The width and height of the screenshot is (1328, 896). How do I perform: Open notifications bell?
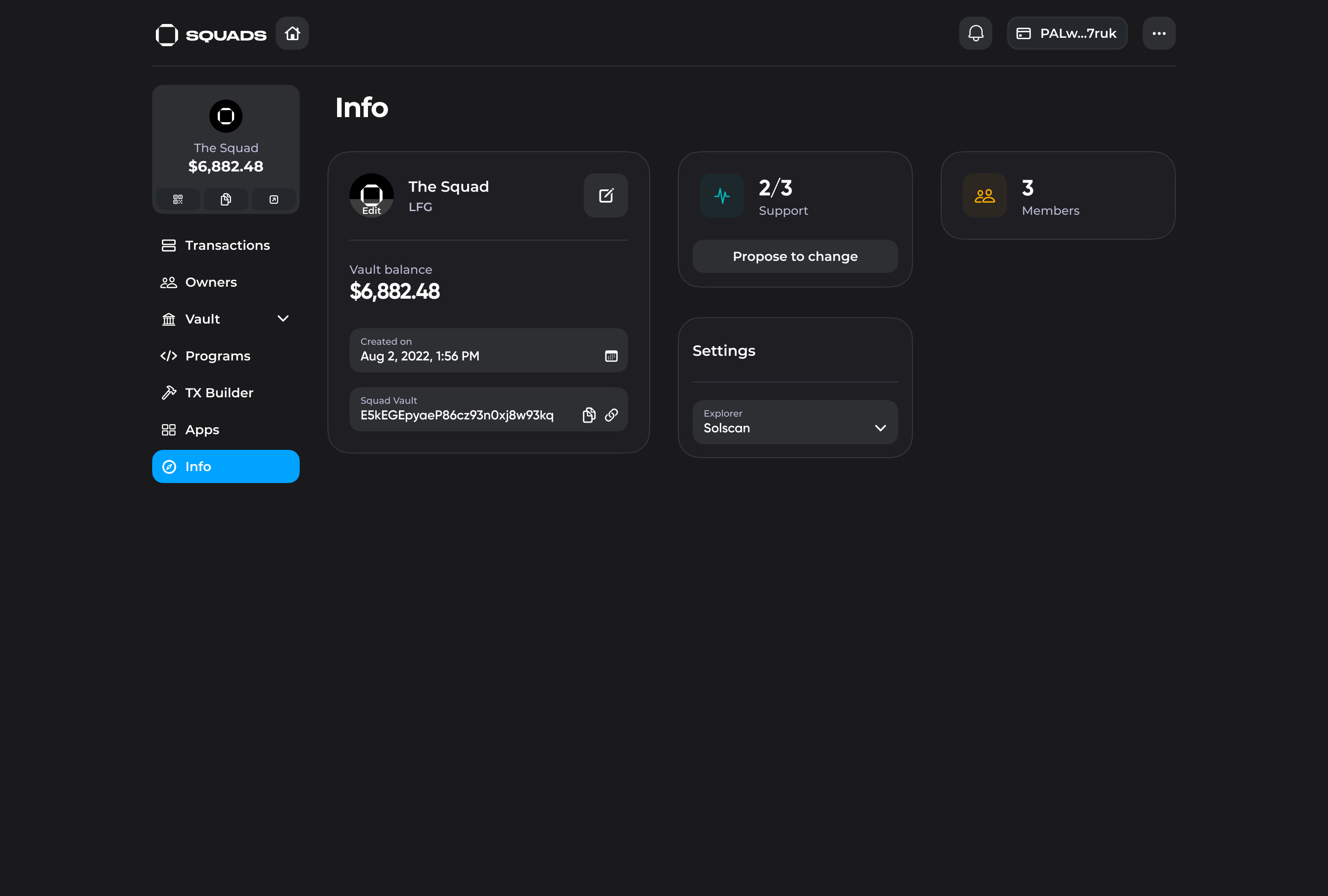tap(975, 33)
